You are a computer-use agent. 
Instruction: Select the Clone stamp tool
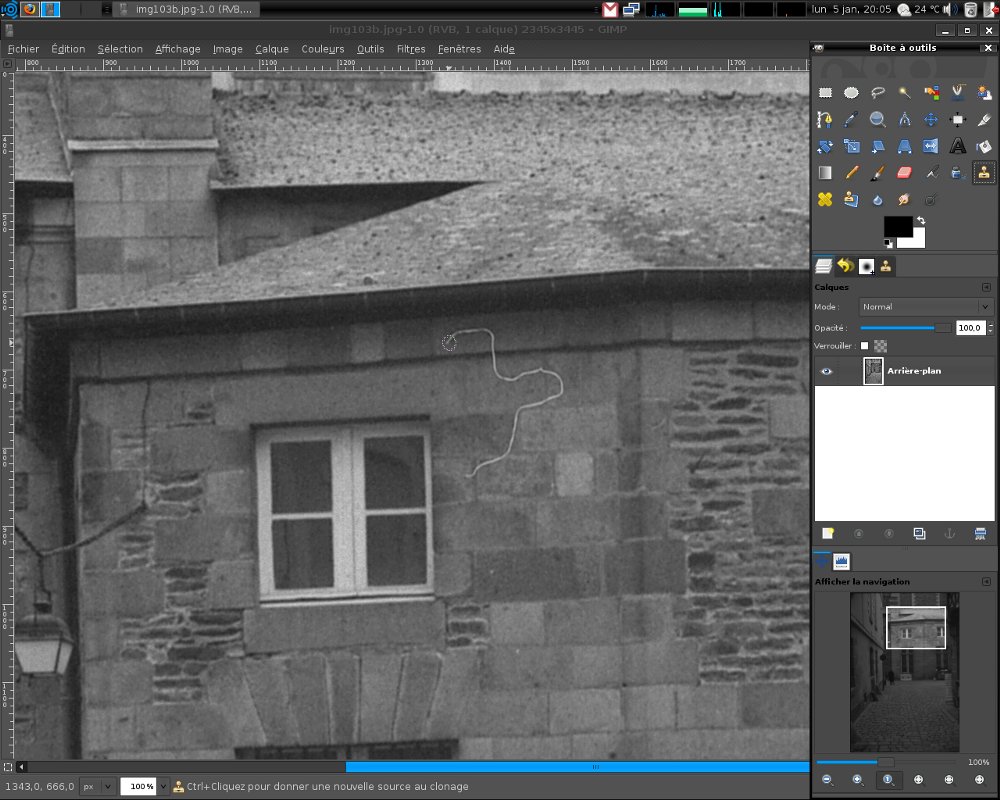coord(984,173)
